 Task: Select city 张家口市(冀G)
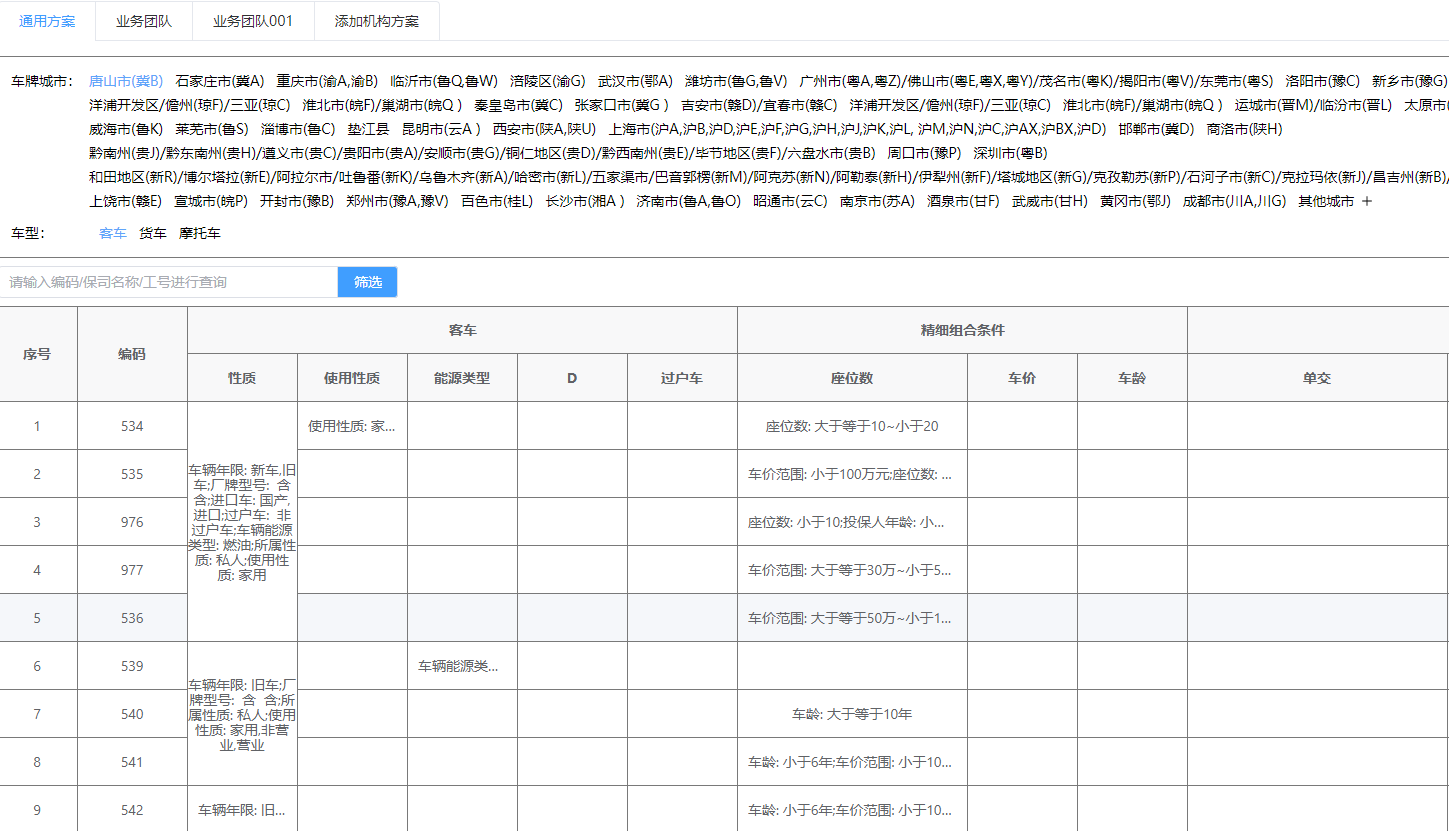(x=621, y=105)
